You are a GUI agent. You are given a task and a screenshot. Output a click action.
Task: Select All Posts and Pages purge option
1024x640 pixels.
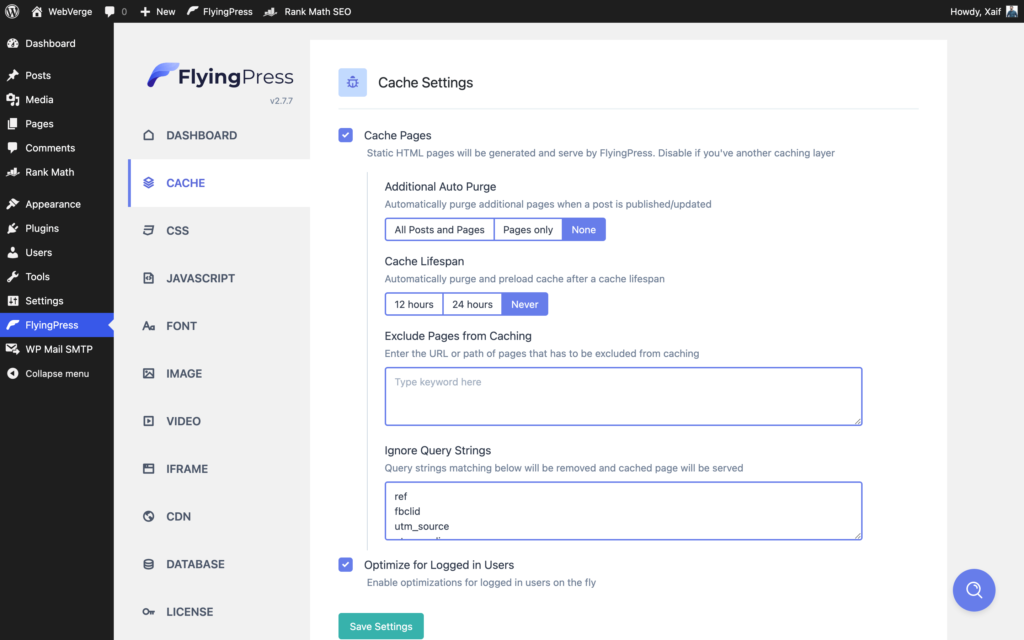438,229
